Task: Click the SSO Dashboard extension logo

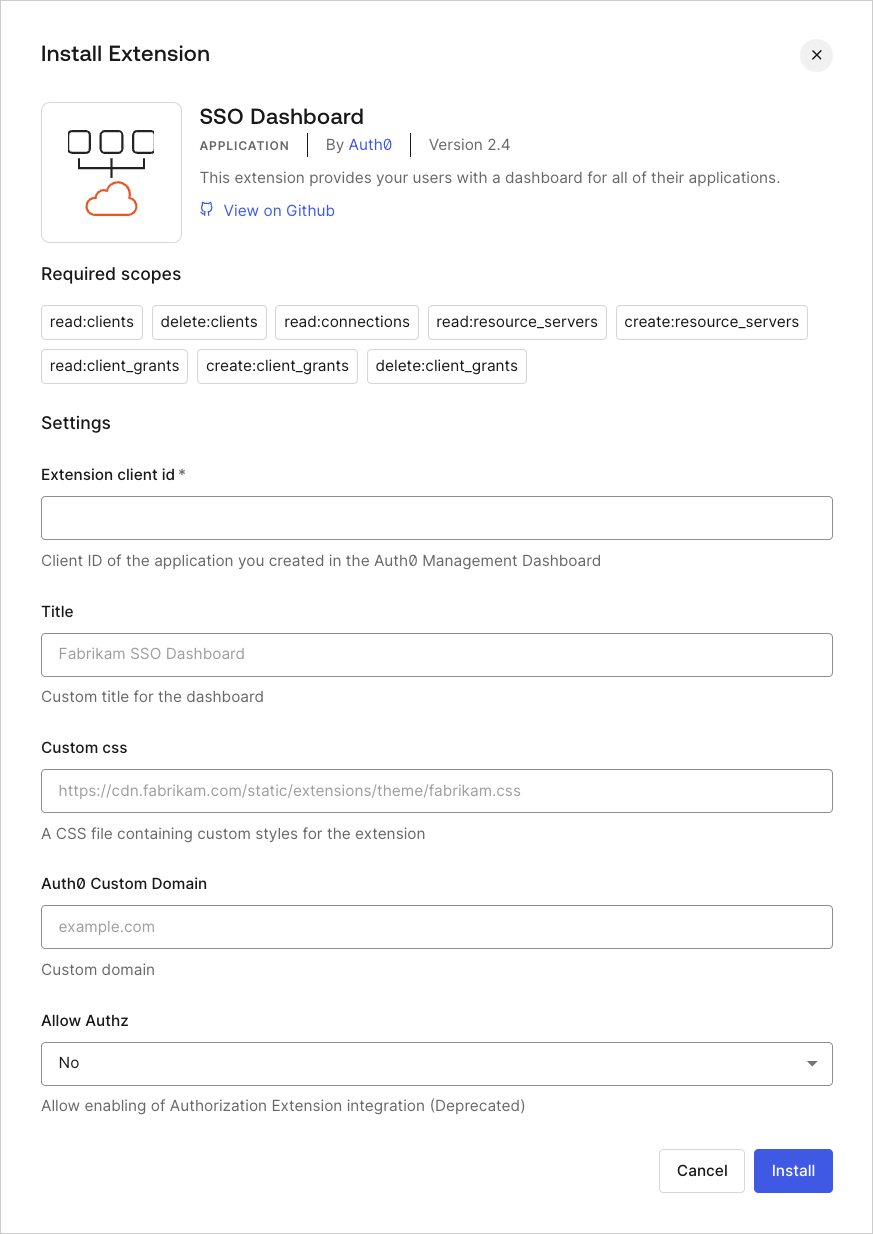Action: coord(111,172)
